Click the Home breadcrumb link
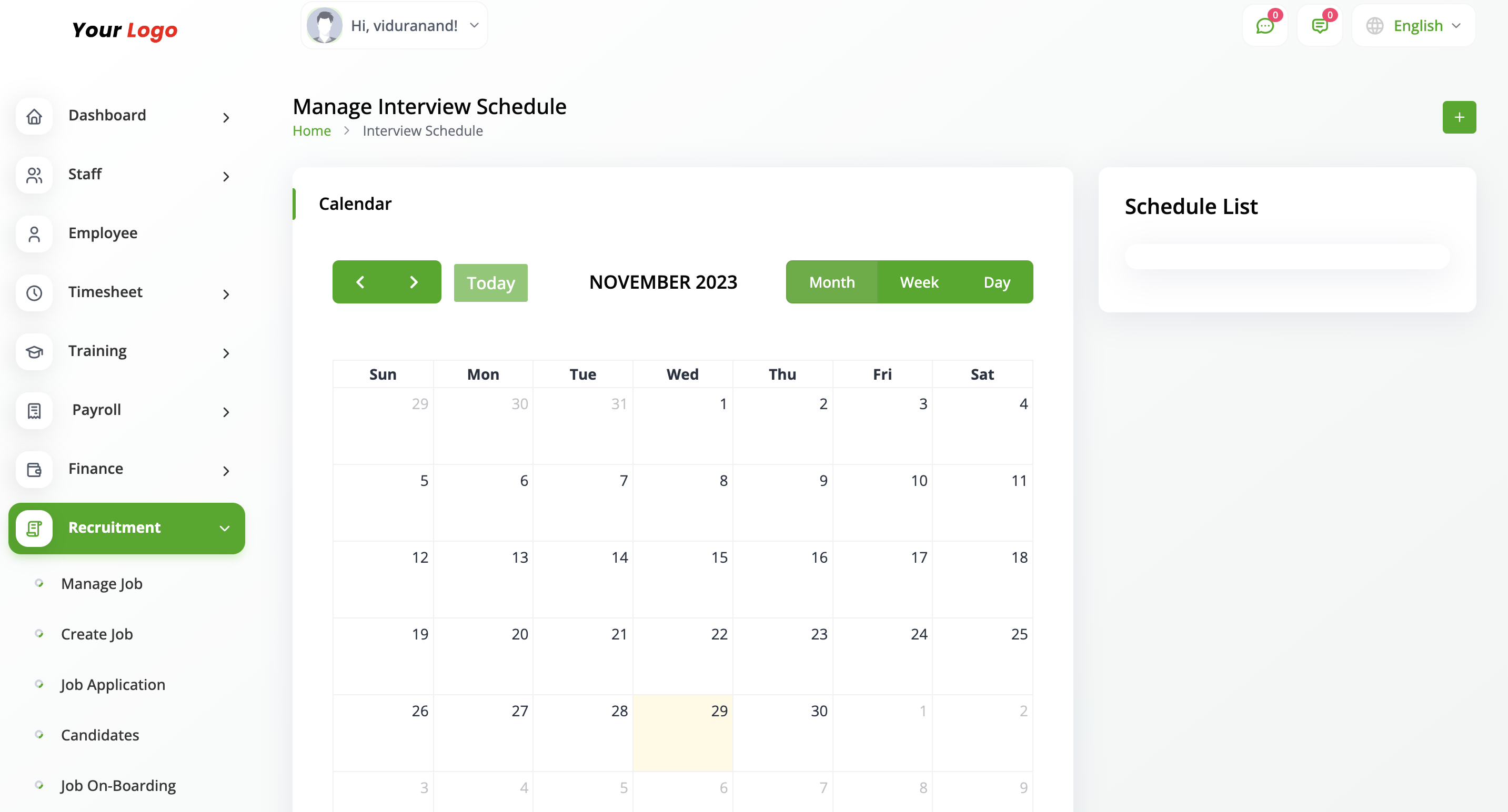The image size is (1508, 812). click(x=311, y=130)
